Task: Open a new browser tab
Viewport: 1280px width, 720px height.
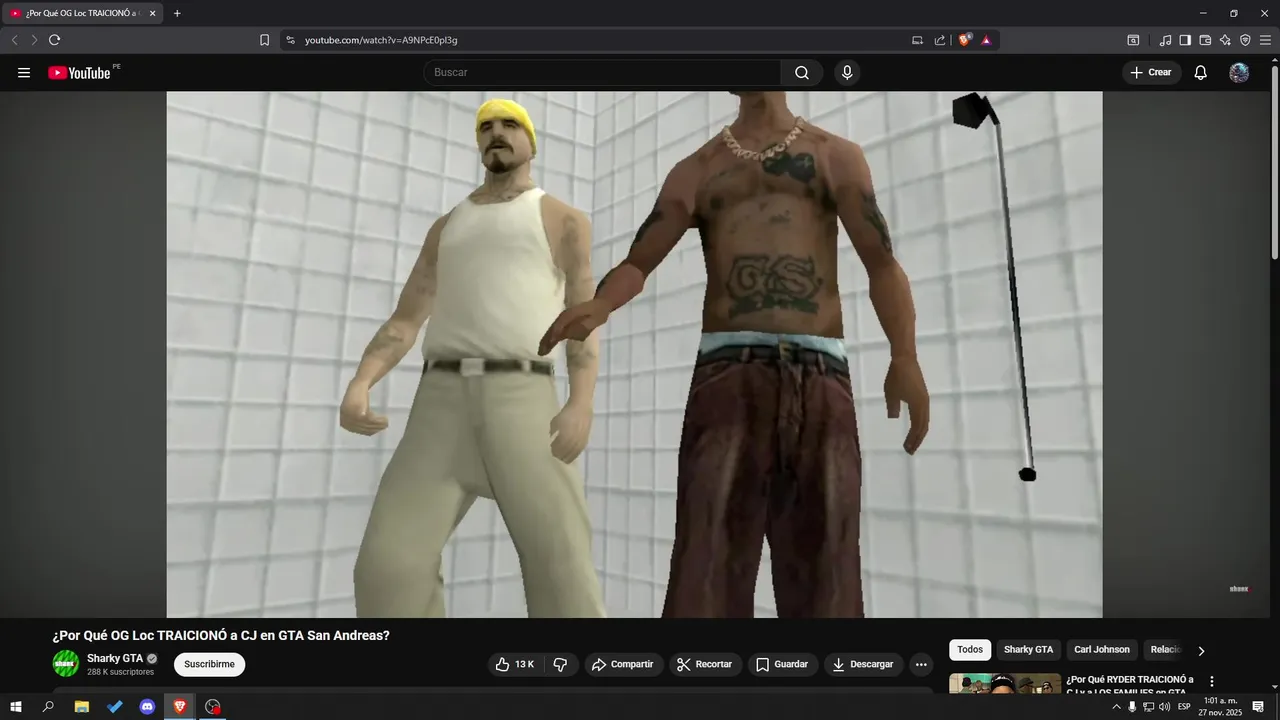Action: click(177, 13)
